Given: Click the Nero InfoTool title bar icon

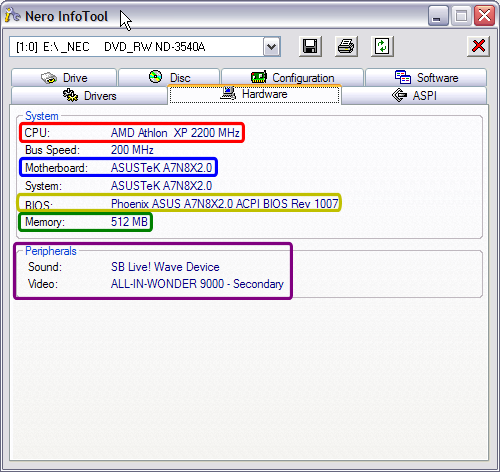Looking at the screenshot, I should [x=12, y=15].
